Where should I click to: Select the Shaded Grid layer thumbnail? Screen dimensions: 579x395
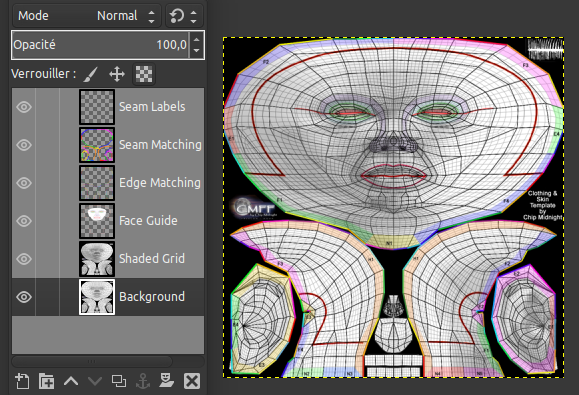(x=97, y=259)
